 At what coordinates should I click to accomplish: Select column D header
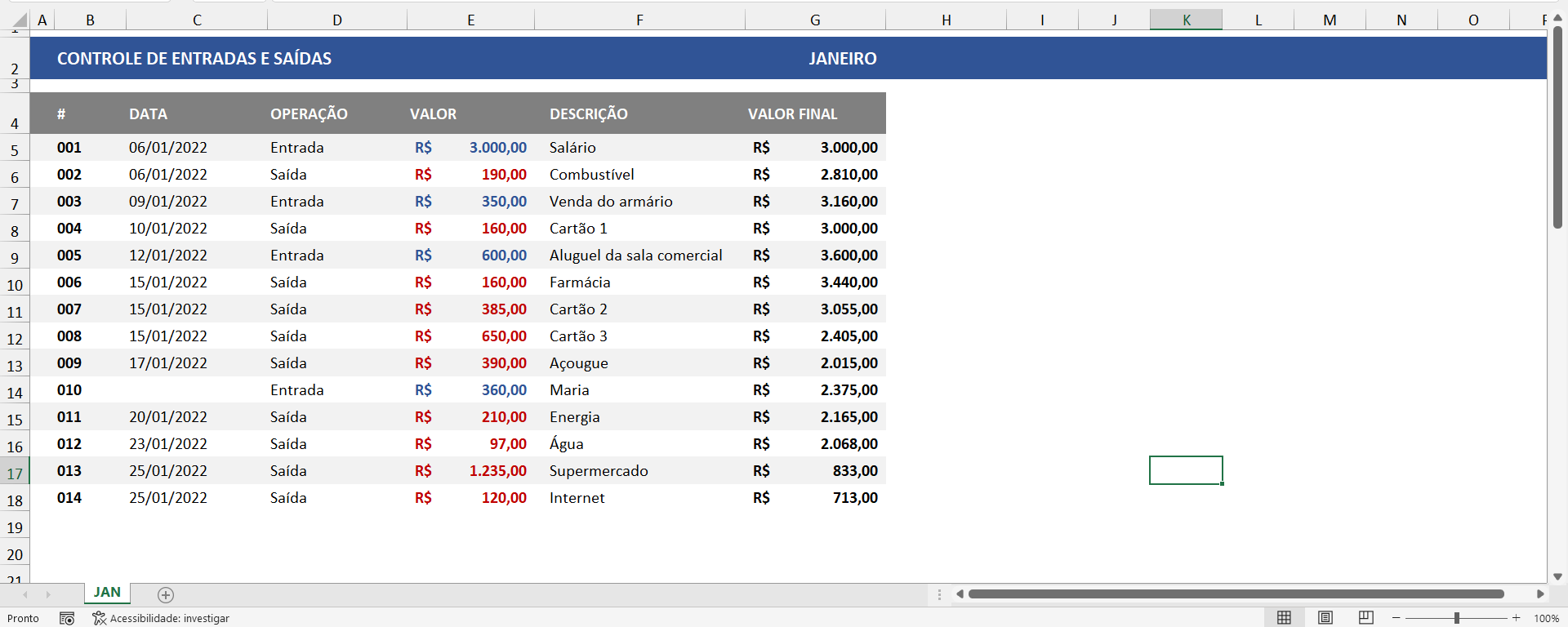coord(337,20)
